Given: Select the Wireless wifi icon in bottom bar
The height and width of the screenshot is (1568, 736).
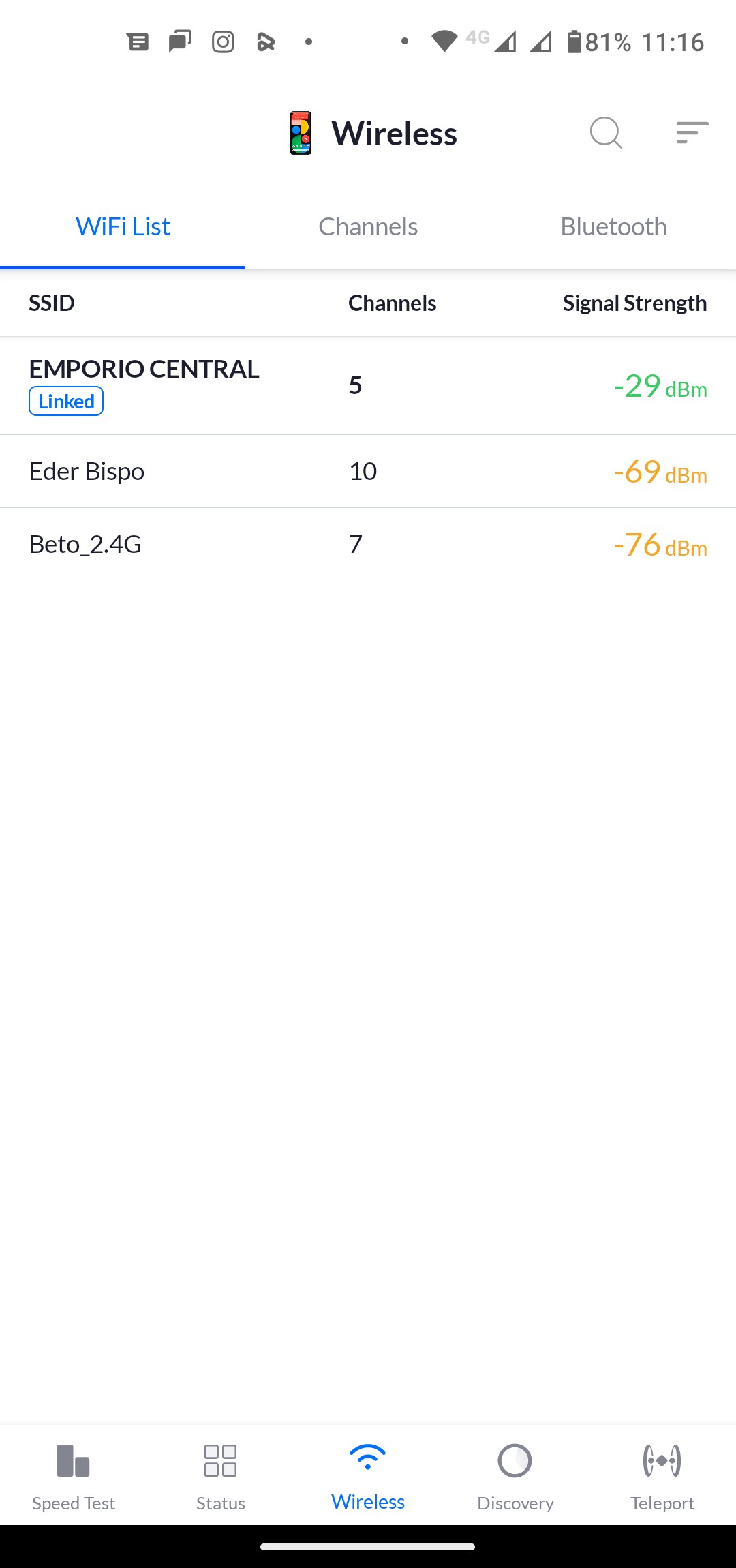Looking at the screenshot, I should (x=368, y=1458).
